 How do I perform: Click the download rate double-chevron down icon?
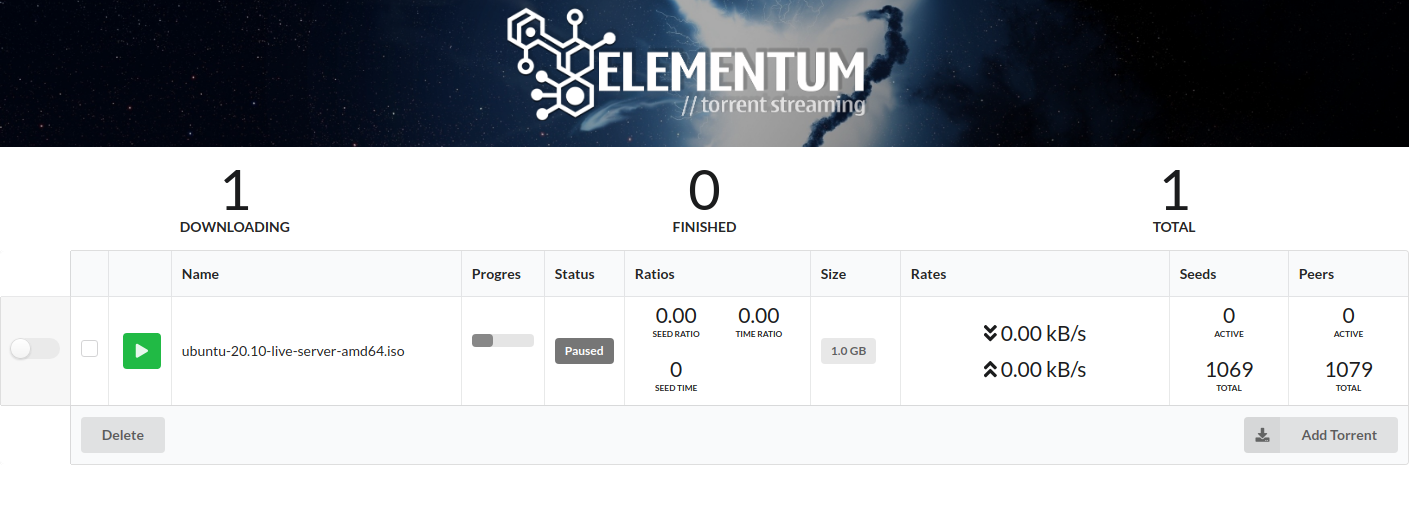point(990,333)
